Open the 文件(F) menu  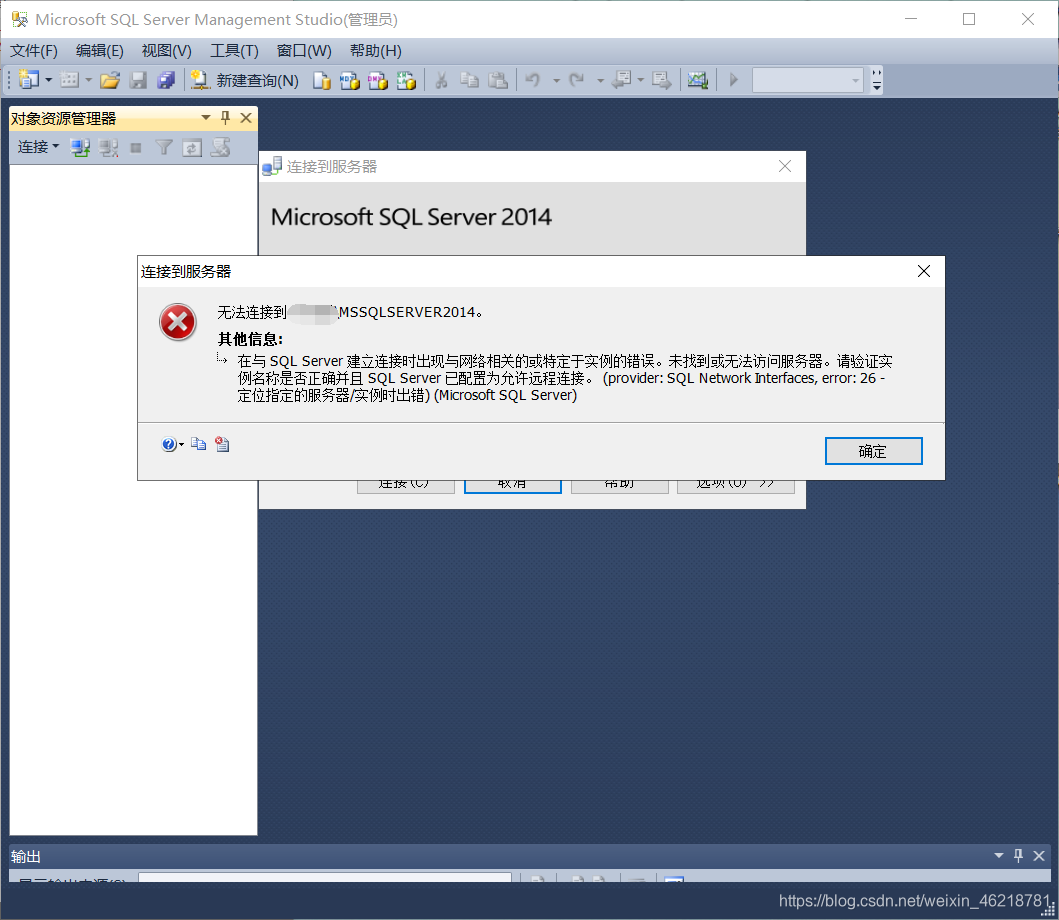coord(34,51)
